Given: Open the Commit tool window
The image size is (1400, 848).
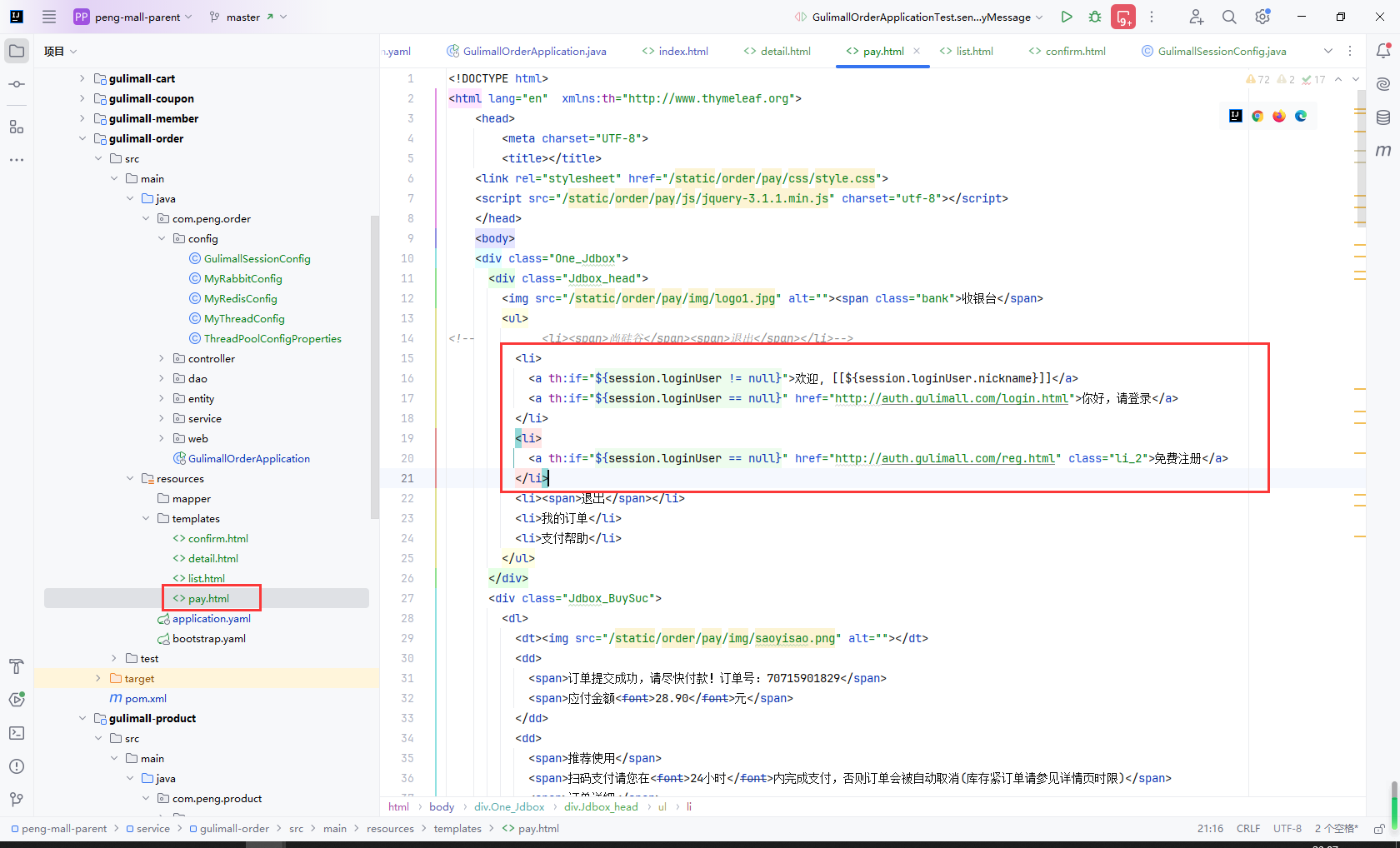Looking at the screenshot, I should click(x=17, y=84).
